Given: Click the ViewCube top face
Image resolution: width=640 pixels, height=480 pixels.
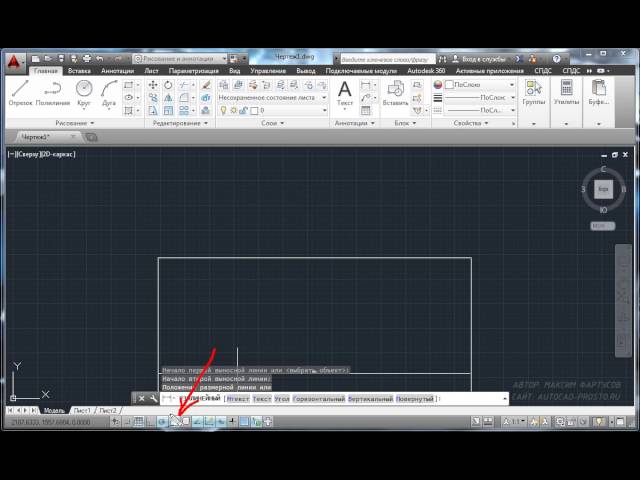Looking at the screenshot, I should [x=603, y=189].
